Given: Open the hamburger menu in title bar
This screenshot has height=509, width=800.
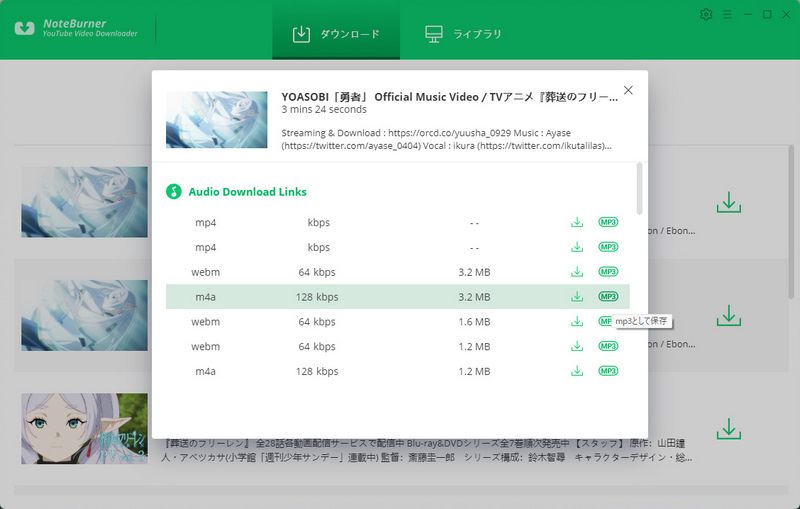Looking at the screenshot, I should tap(728, 14).
